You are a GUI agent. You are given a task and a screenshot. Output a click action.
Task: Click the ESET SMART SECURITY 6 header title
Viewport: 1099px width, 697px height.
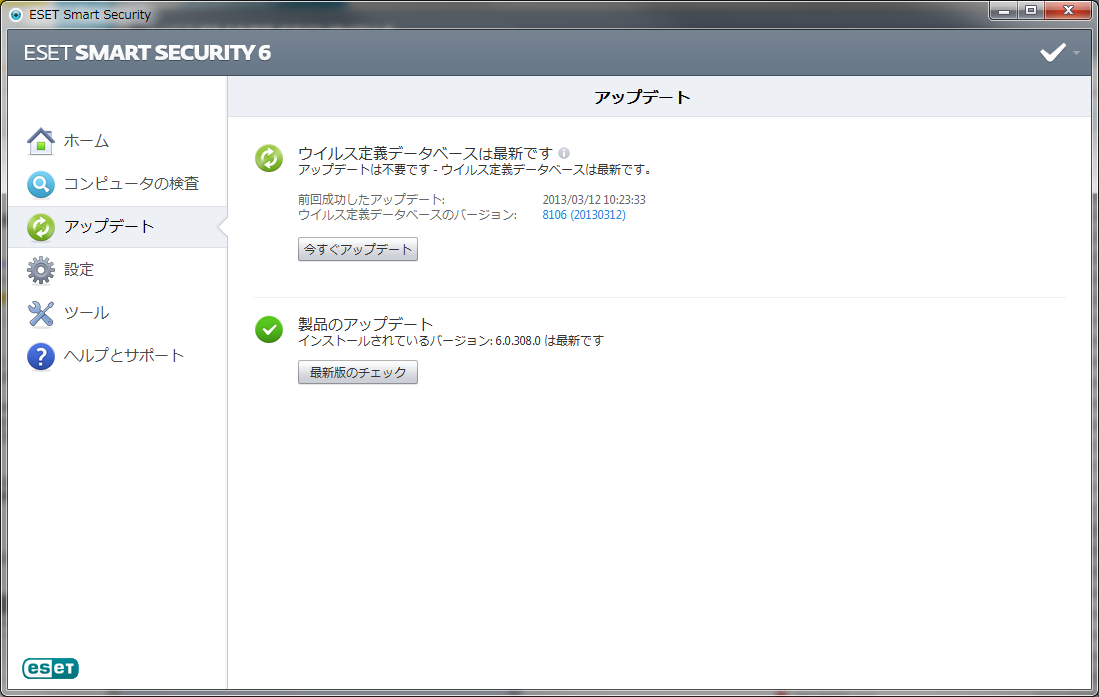(147, 53)
